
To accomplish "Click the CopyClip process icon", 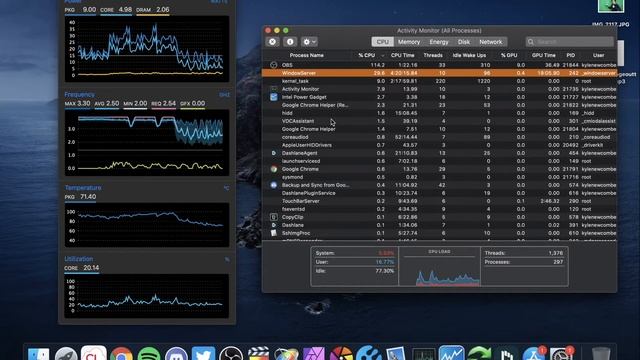I will click(x=273, y=217).
